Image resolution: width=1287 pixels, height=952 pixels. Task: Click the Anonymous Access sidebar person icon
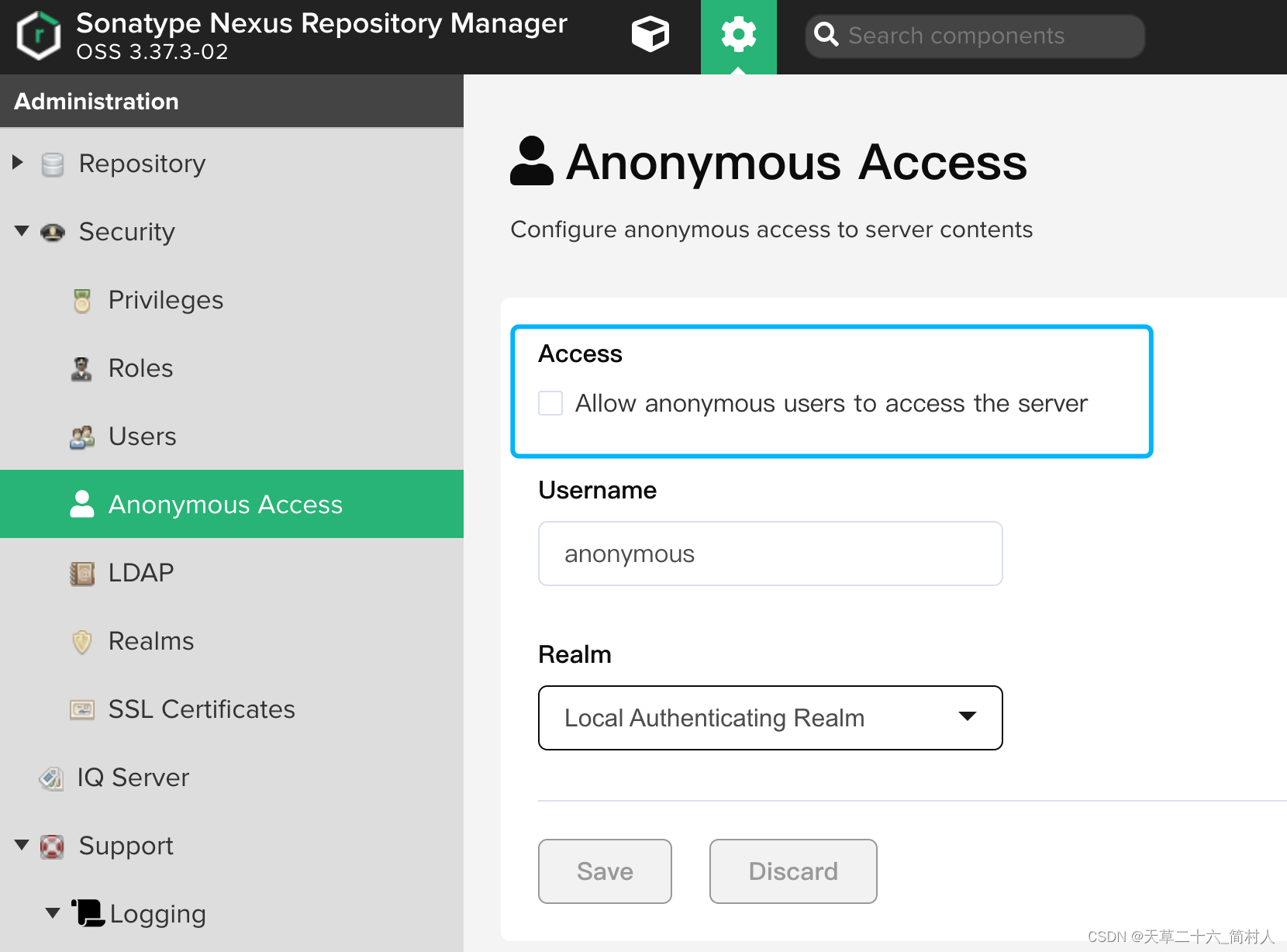pyautogui.click(x=82, y=504)
